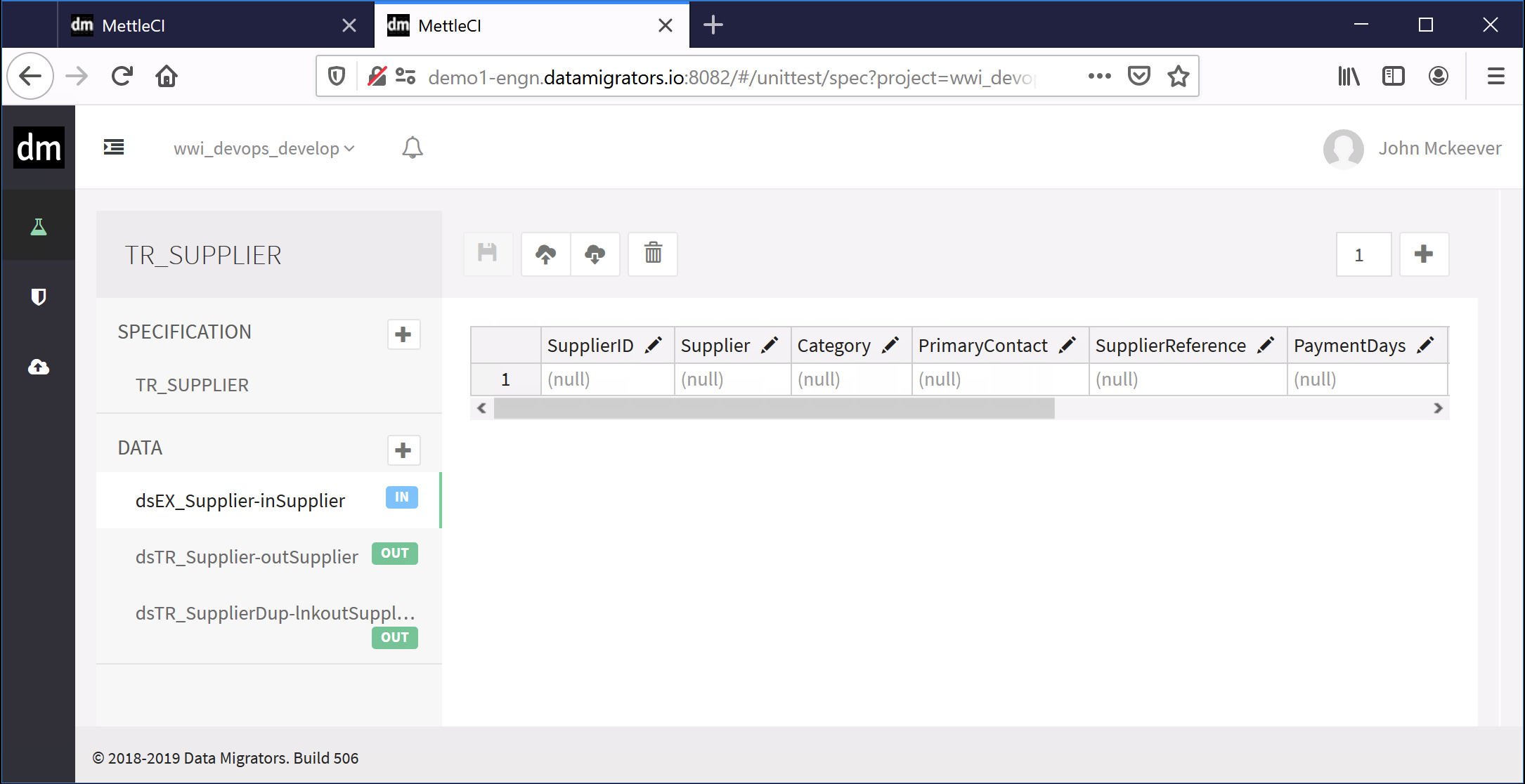Viewport: 1525px width, 784px height.
Task: Open the cloud upload sidebar icon
Action: (39, 367)
